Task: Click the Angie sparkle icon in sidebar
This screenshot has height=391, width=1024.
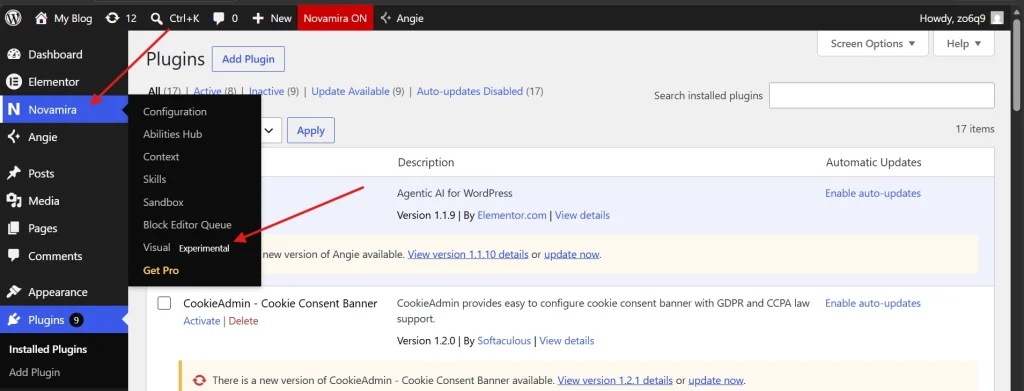Action: 14,137
